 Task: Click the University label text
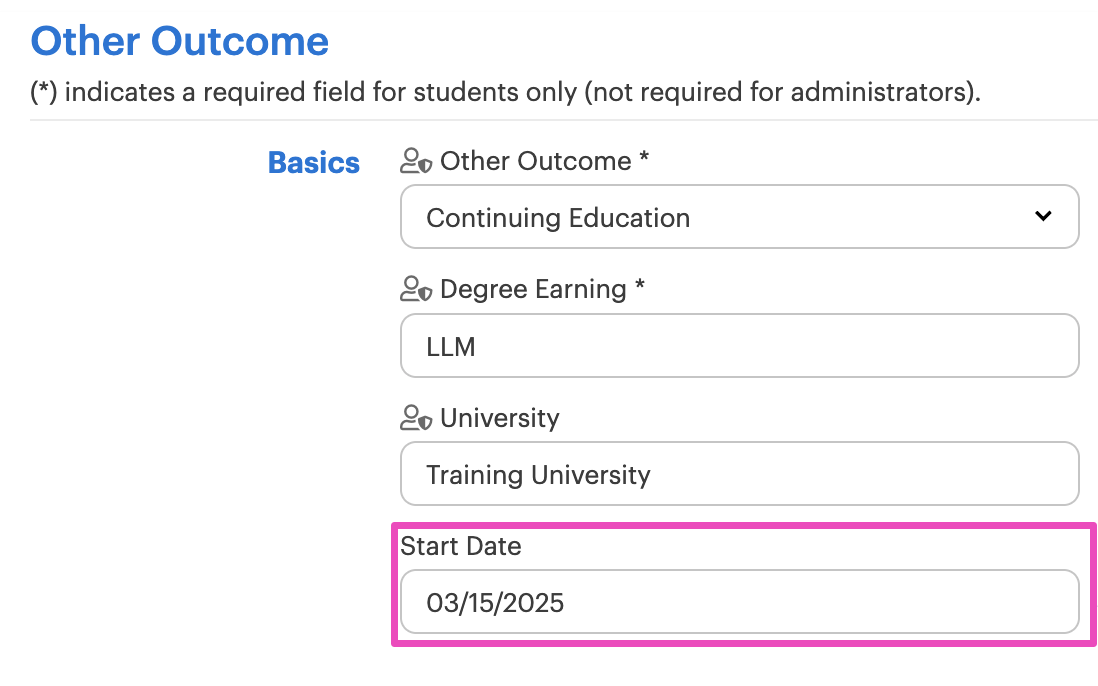(x=500, y=418)
